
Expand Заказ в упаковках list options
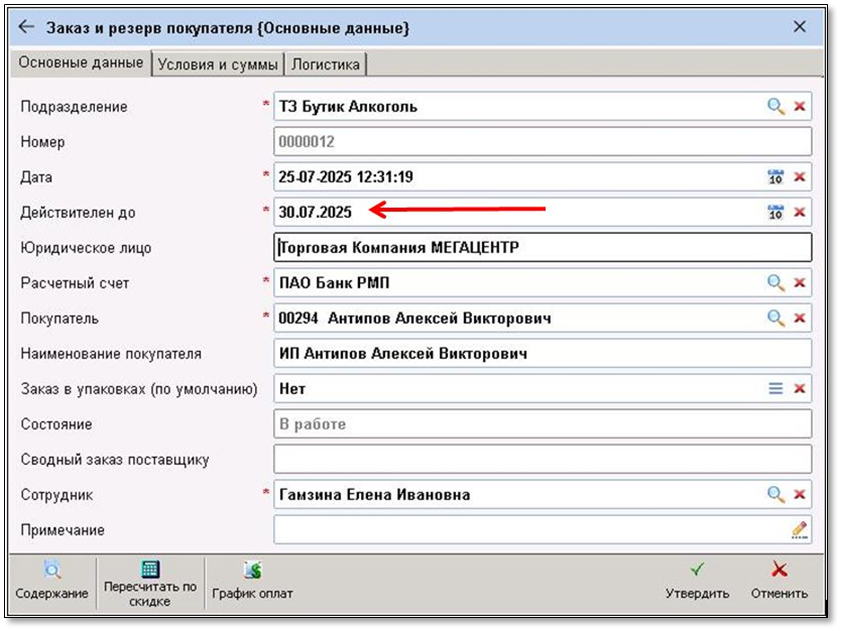(x=775, y=389)
